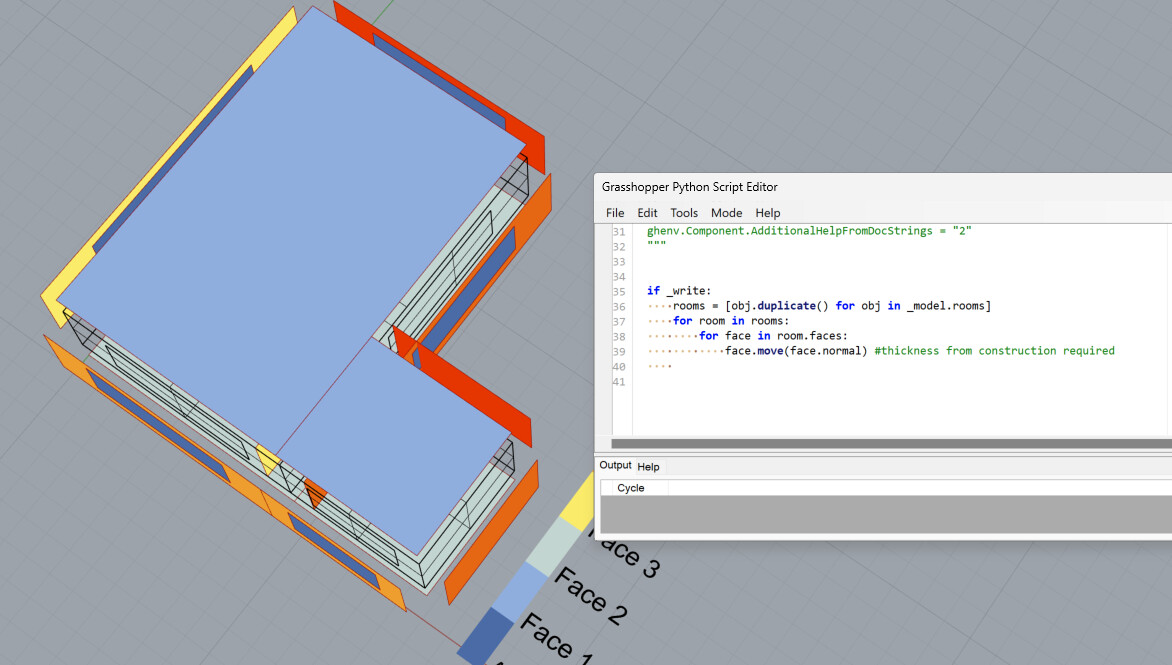Viewport: 1172px width, 665px height.
Task: Click the 'Face 2' legend label
Action: point(590,596)
